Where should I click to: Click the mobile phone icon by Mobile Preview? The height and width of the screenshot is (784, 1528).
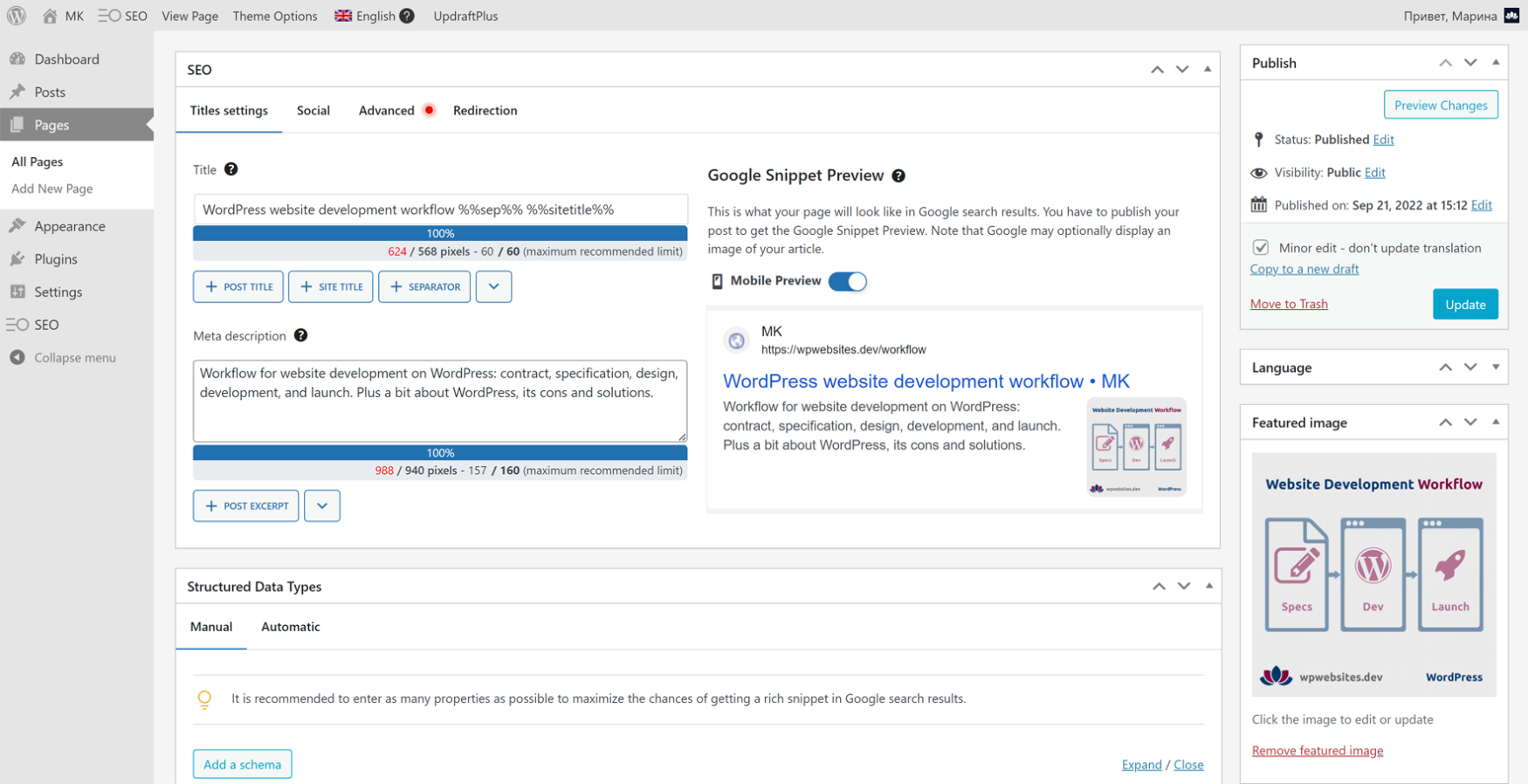[x=717, y=281]
